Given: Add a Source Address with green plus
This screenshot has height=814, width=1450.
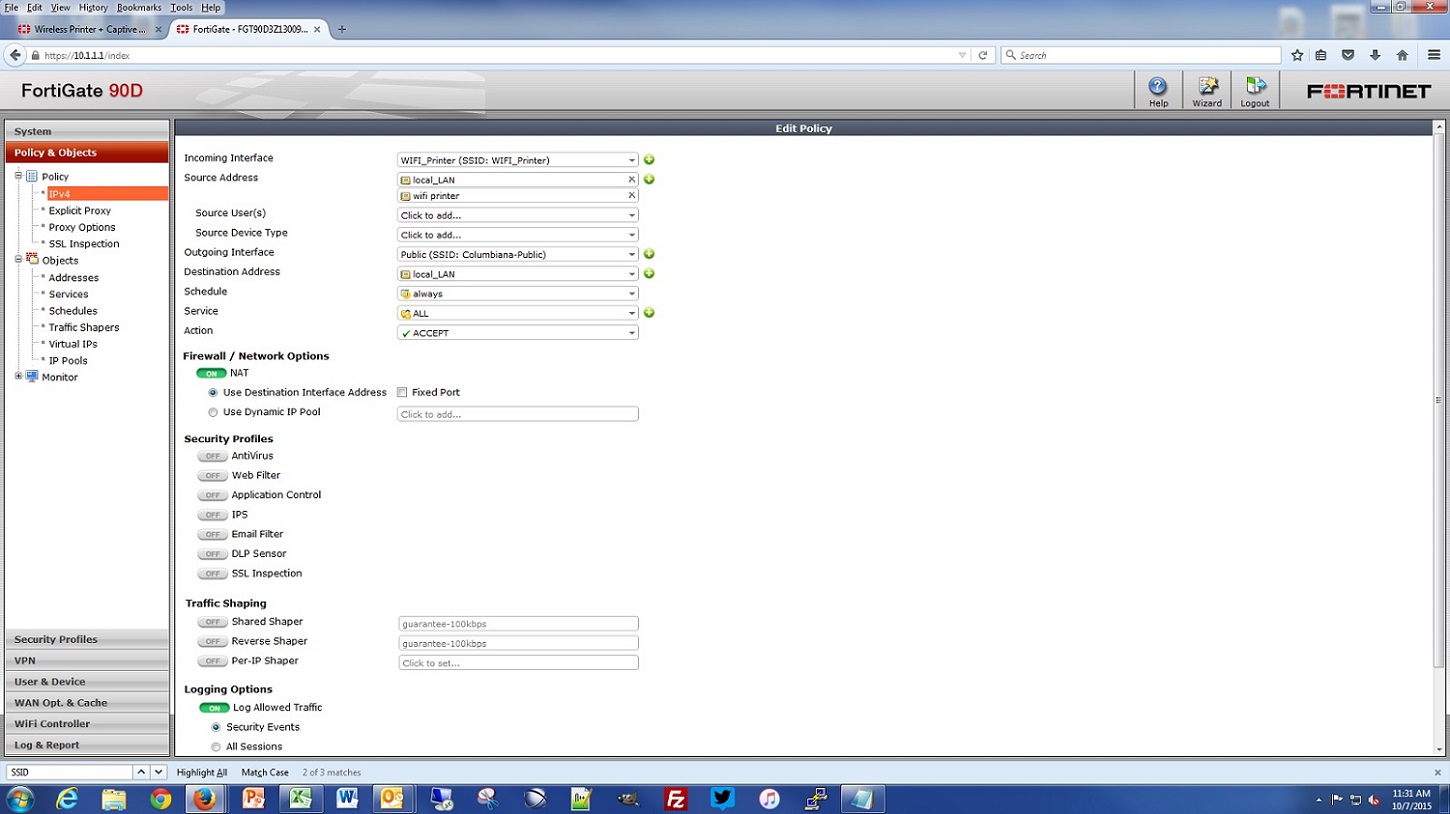Looking at the screenshot, I should click(x=649, y=179).
